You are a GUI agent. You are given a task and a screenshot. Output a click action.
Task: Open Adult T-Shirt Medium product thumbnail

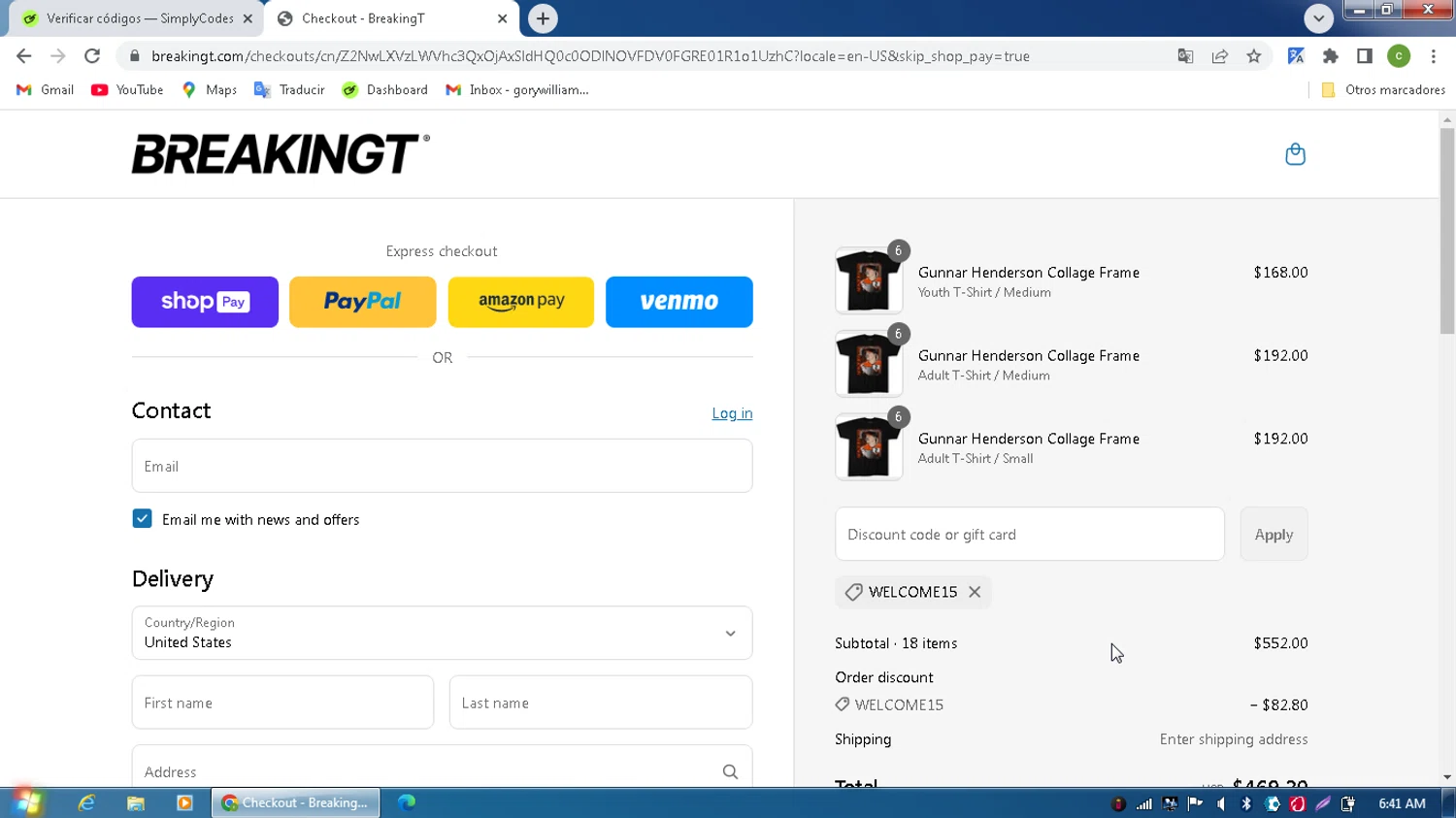click(869, 364)
